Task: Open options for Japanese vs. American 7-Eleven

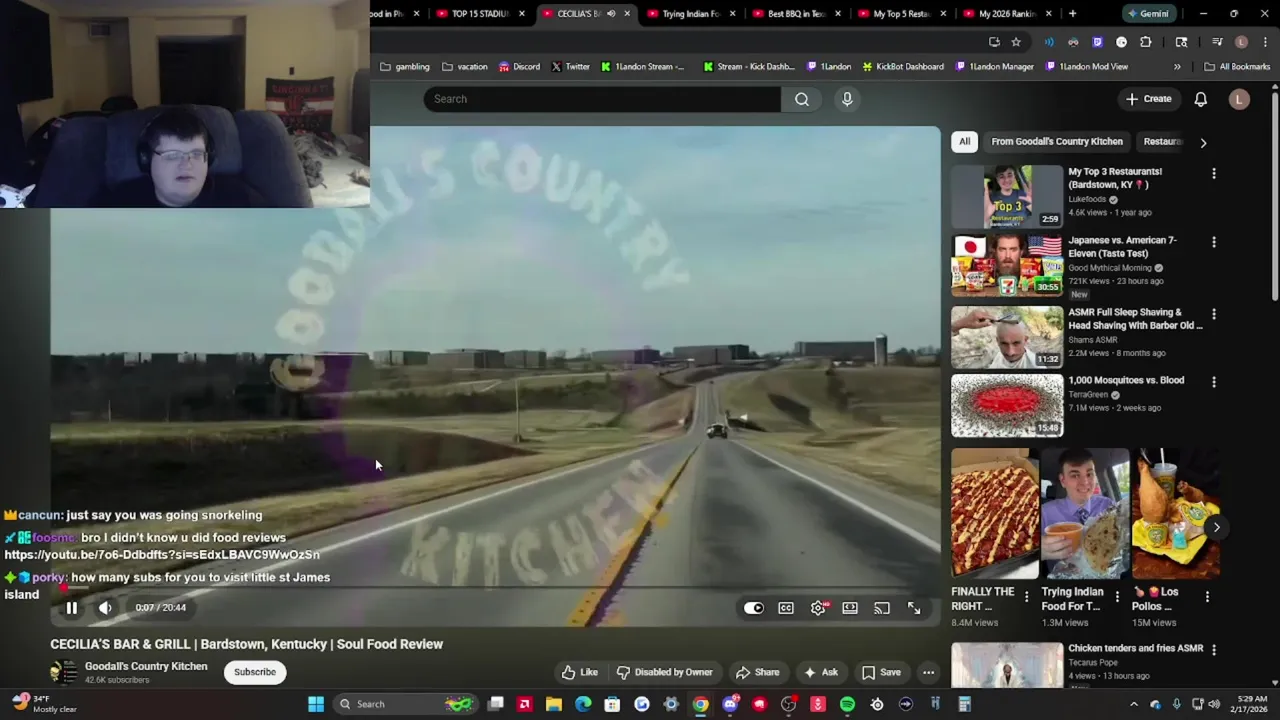Action: pyautogui.click(x=1214, y=242)
